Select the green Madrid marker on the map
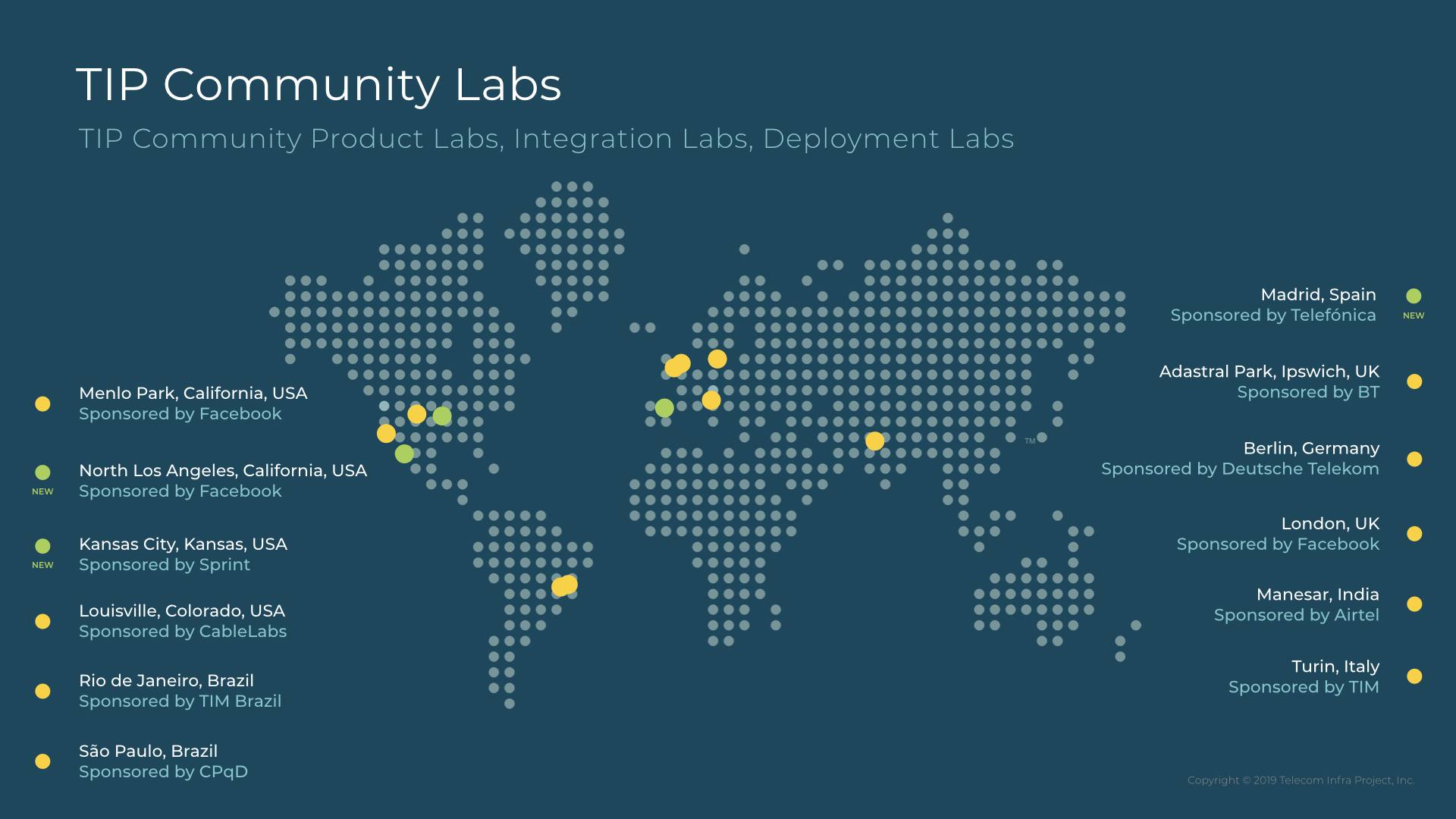Screen dimensions: 1456x819 (x=664, y=408)
